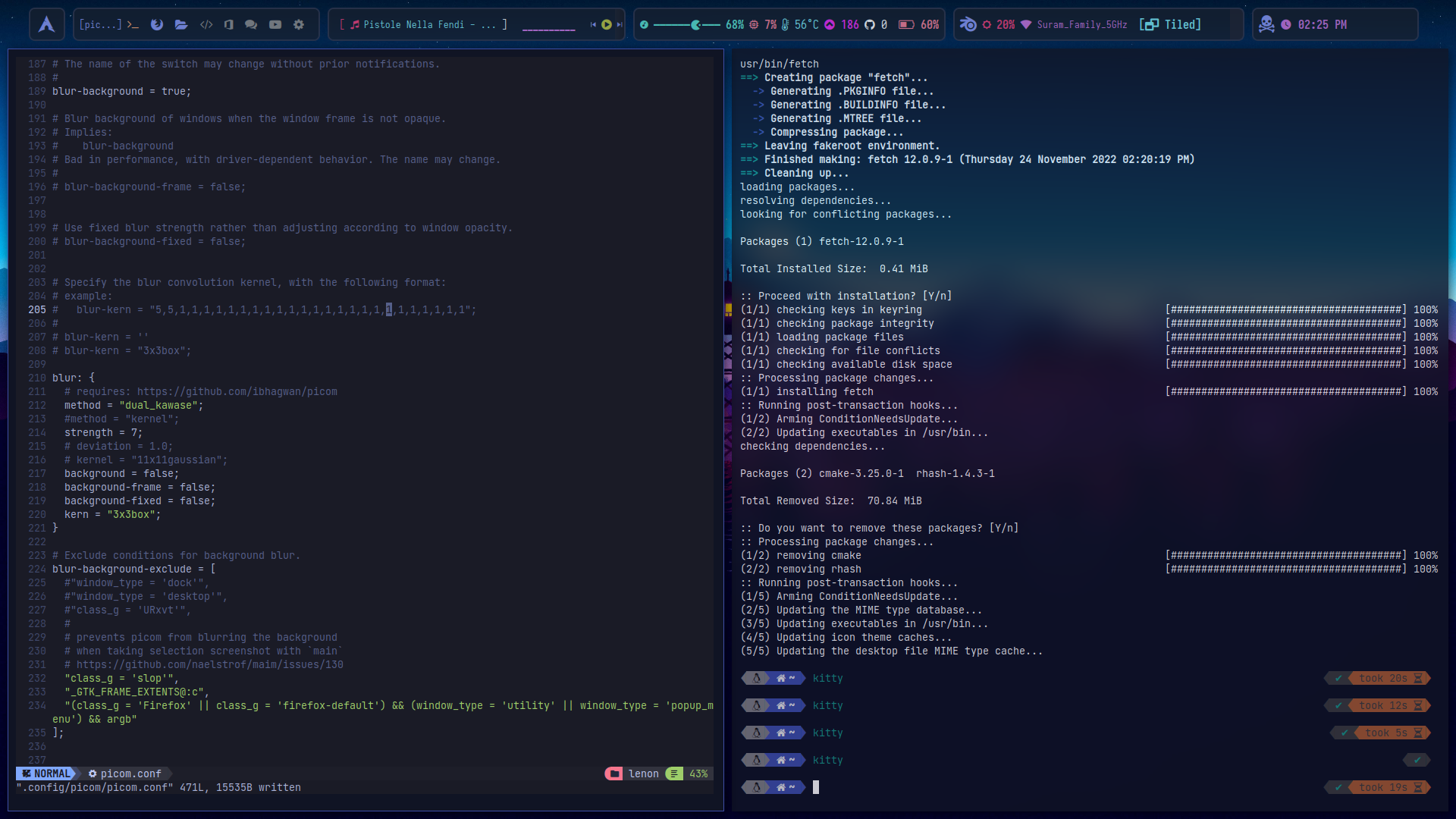The height and width of the screenshot is (819, 1456).
Task: Click the picom github URL in editor
Action: 237,391
